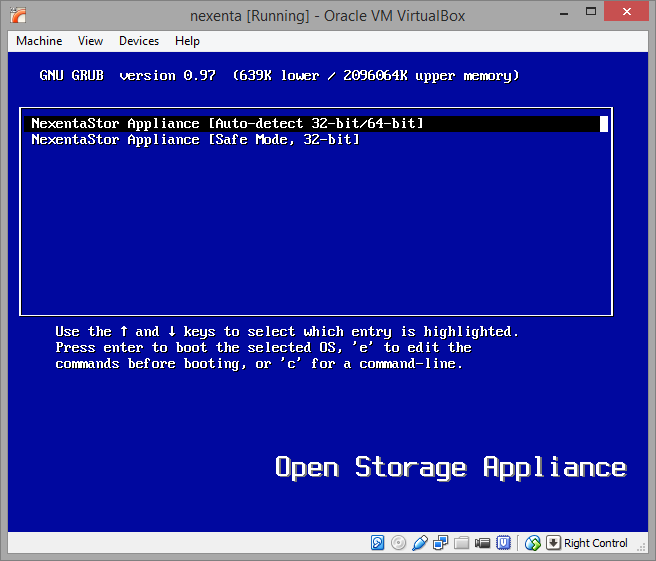Image resolution: width=656 pixels, height=561 pixels.
Task: Click the keyboard capture arrow icon
Action: (553, 543)
